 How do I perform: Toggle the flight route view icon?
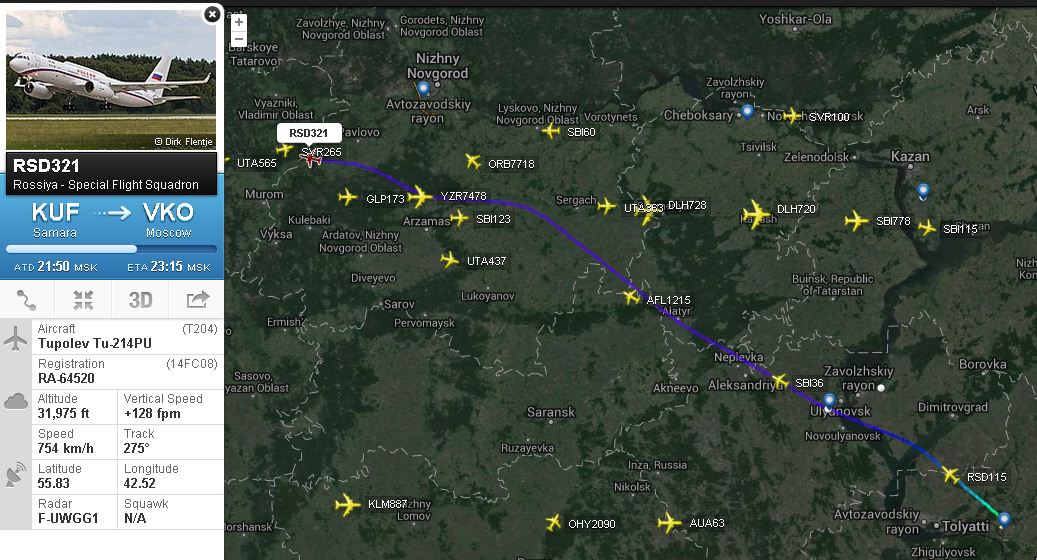pyautogui.click(x=27, y=300)
